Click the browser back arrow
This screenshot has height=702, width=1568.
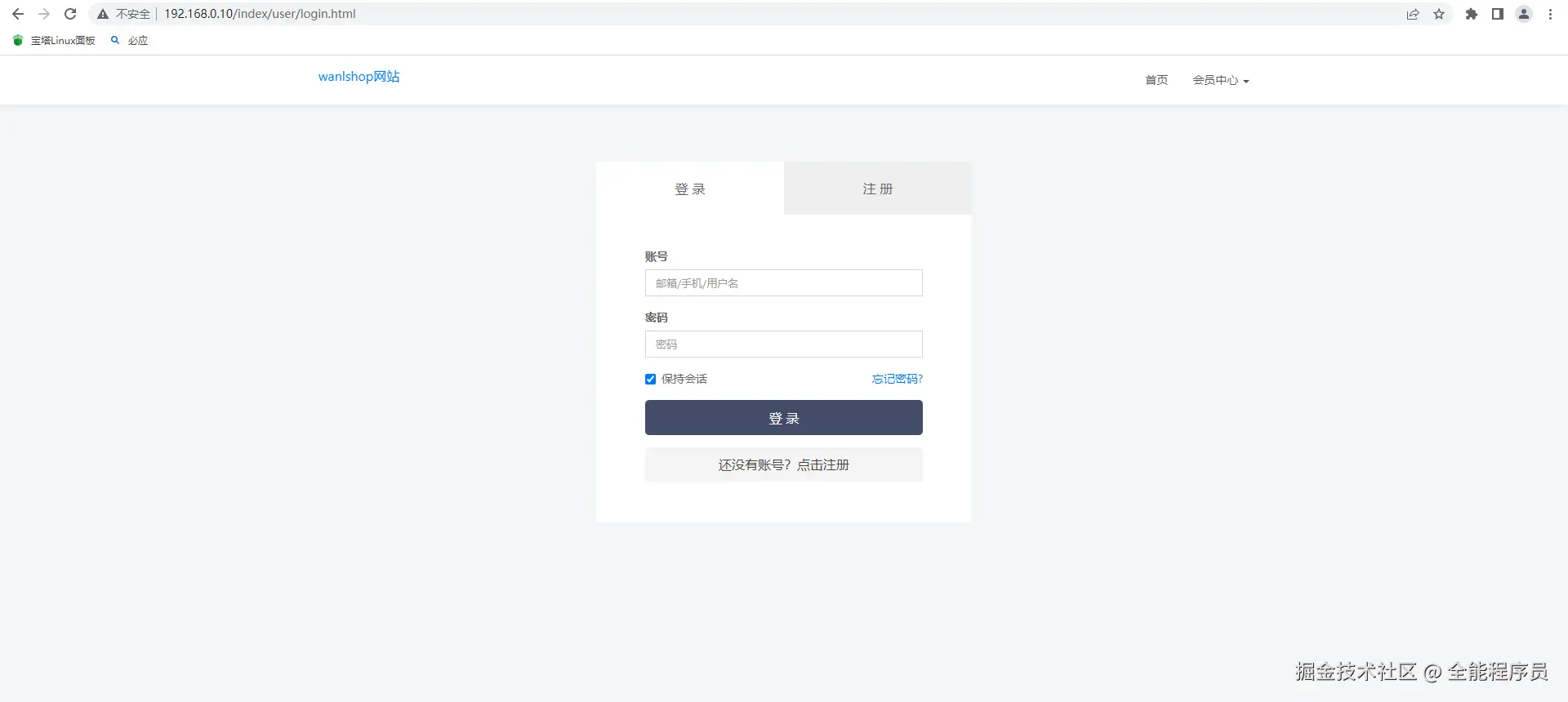pos(18,14)
